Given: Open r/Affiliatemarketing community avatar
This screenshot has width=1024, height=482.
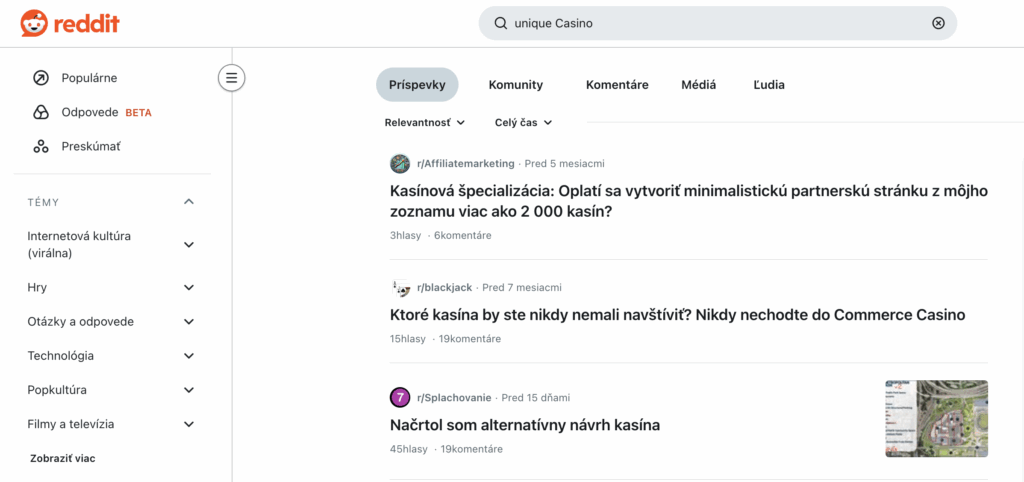Looking at the screenshot, I should coord(400,163).
